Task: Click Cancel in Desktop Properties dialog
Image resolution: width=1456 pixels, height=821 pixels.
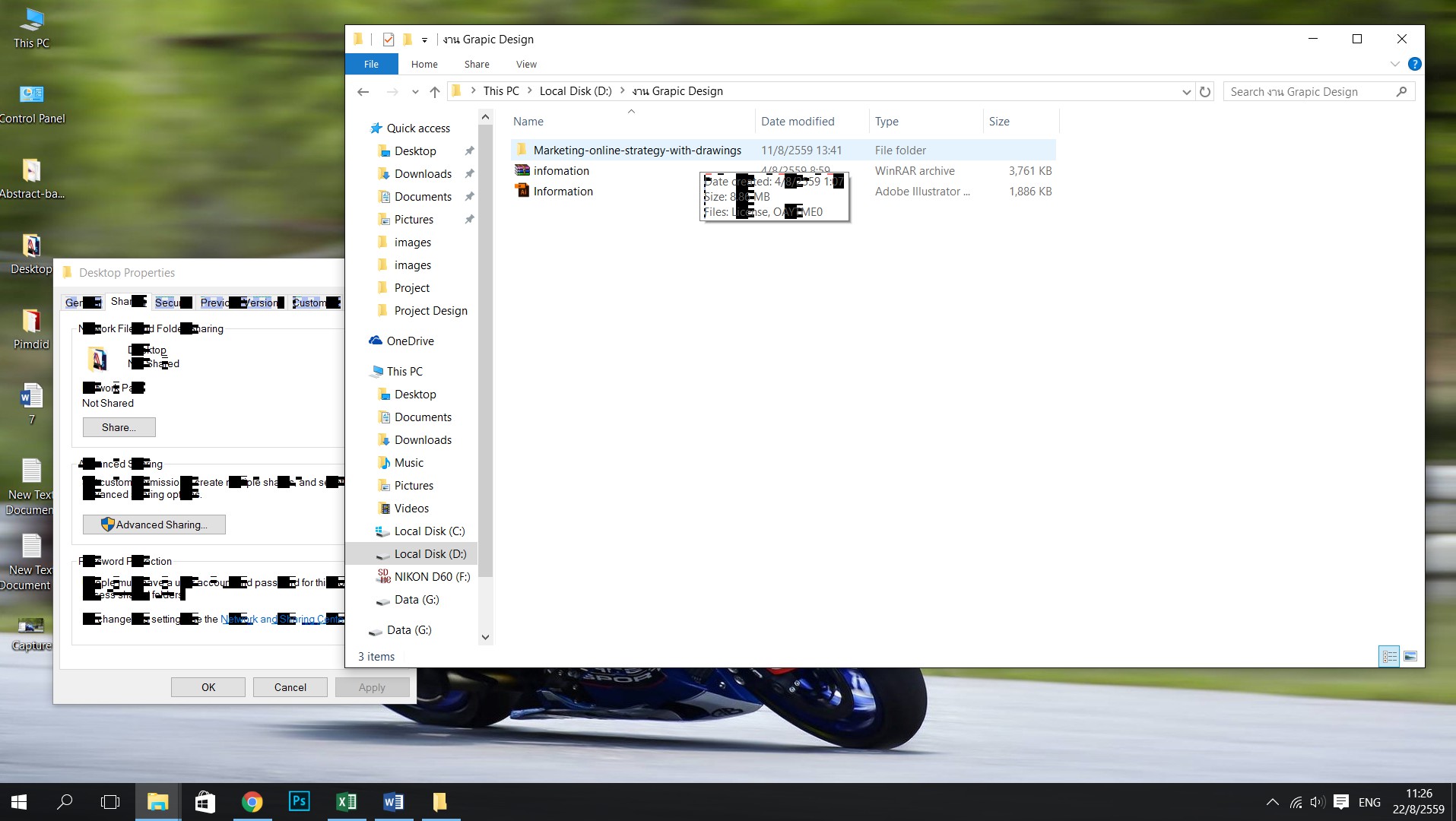Action: click(290, 687)
